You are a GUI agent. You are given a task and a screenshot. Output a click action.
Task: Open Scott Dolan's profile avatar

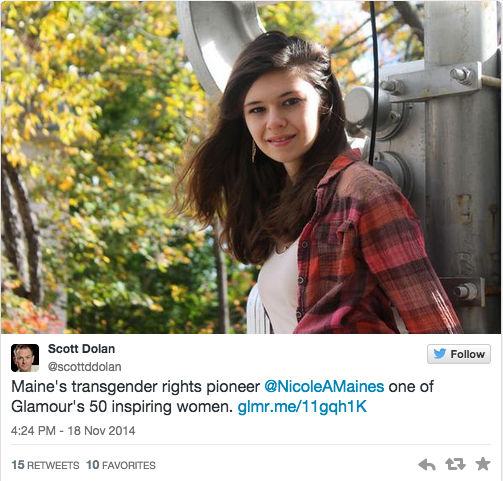(25, 358)
